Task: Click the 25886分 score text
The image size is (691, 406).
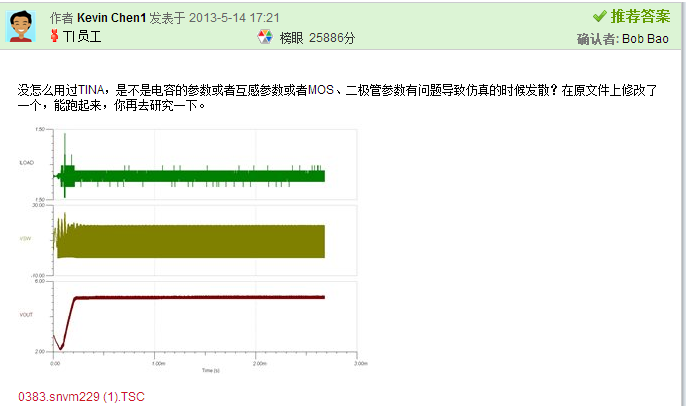Action: pyautogui.click(x=331, y=38)
